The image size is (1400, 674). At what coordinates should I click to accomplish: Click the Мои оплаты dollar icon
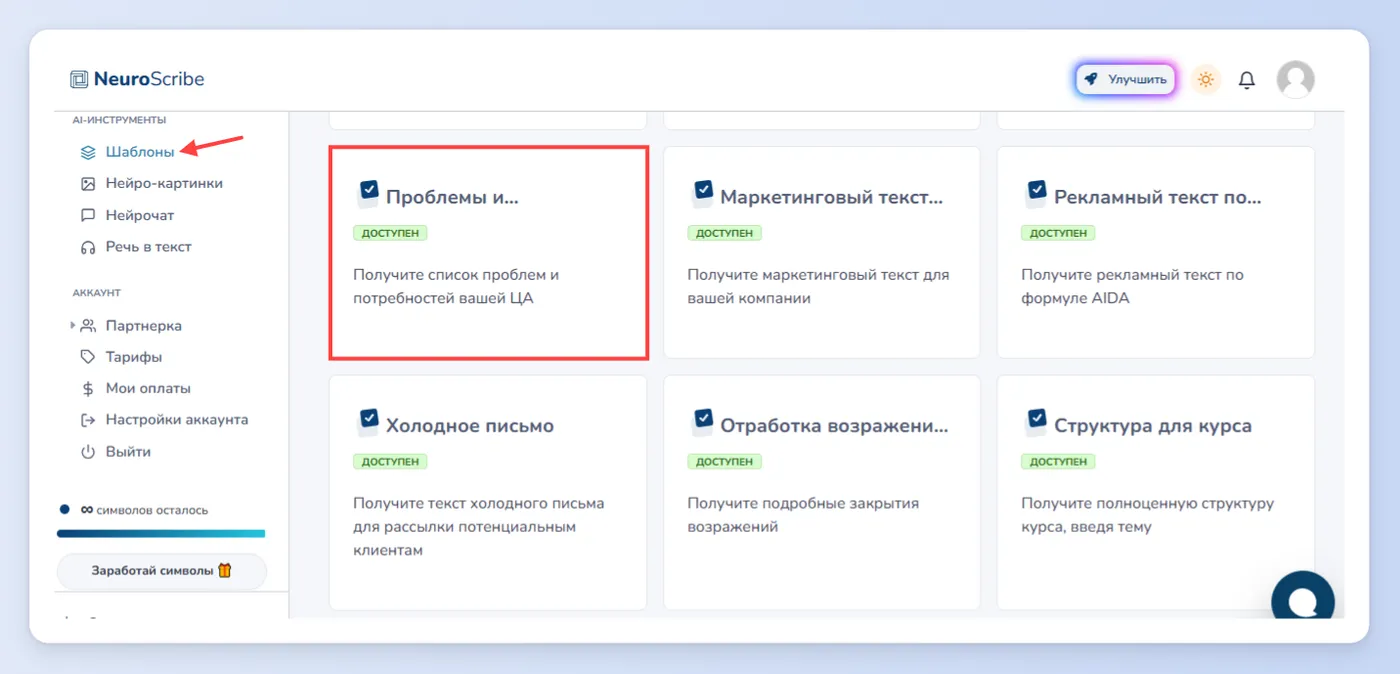[x=88, y=388]
